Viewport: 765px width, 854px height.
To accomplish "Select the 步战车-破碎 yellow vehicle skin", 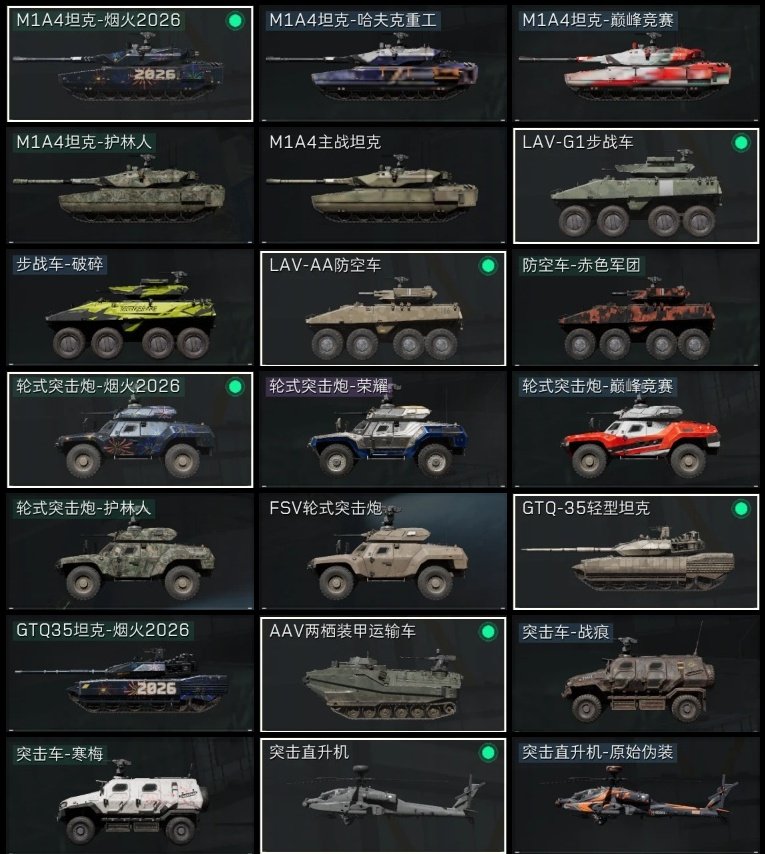I will click(x=130, y=308).
